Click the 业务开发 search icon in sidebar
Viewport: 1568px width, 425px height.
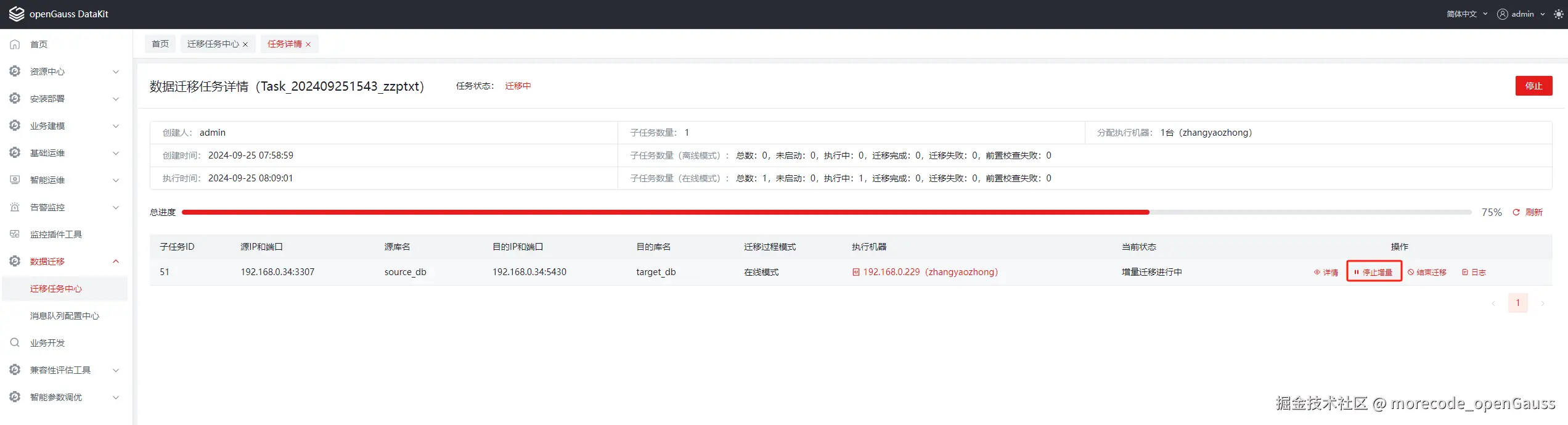point(15,343)
